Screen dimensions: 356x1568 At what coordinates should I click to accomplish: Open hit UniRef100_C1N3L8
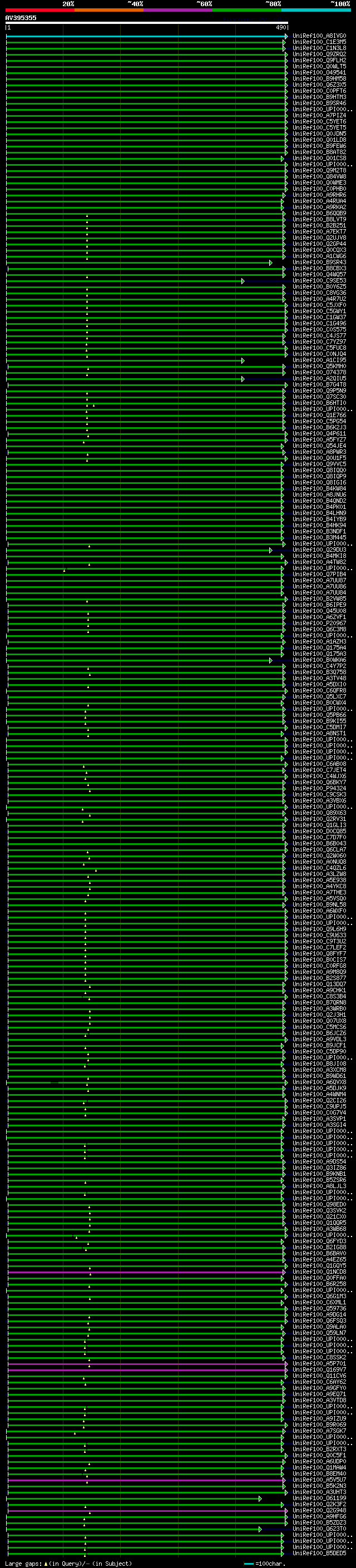[319, 48]
